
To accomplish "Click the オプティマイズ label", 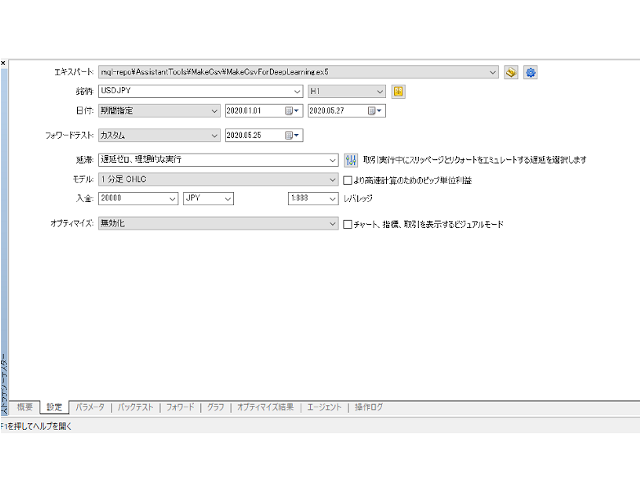I will click(72, 223).
